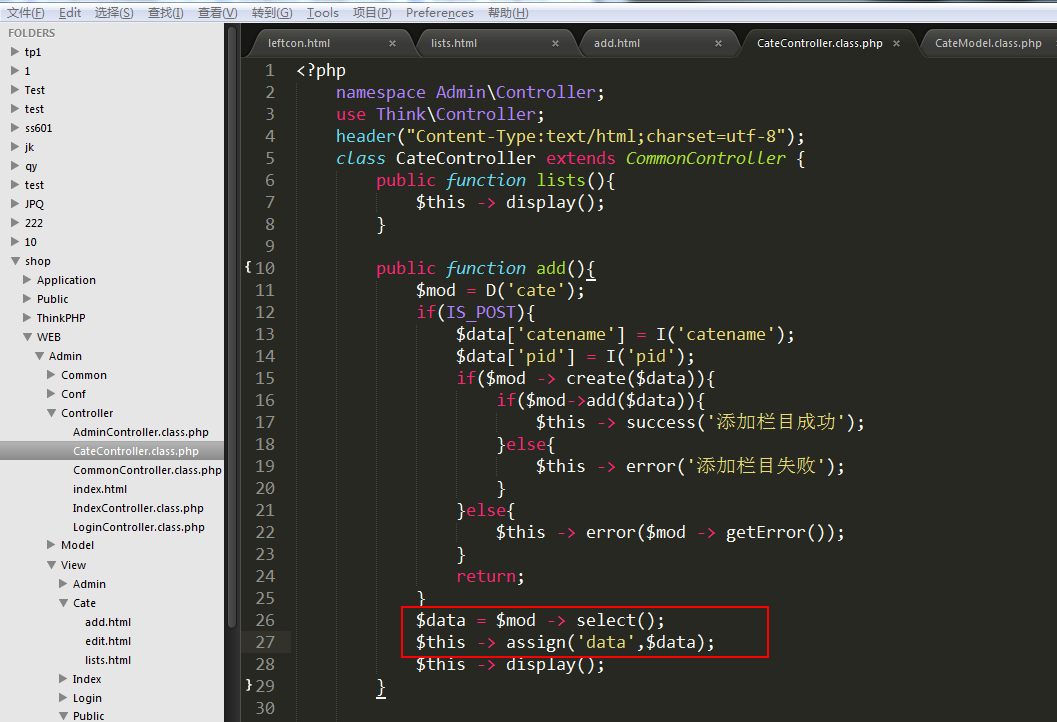Click line number 27 in gutter

click(265, 642)
